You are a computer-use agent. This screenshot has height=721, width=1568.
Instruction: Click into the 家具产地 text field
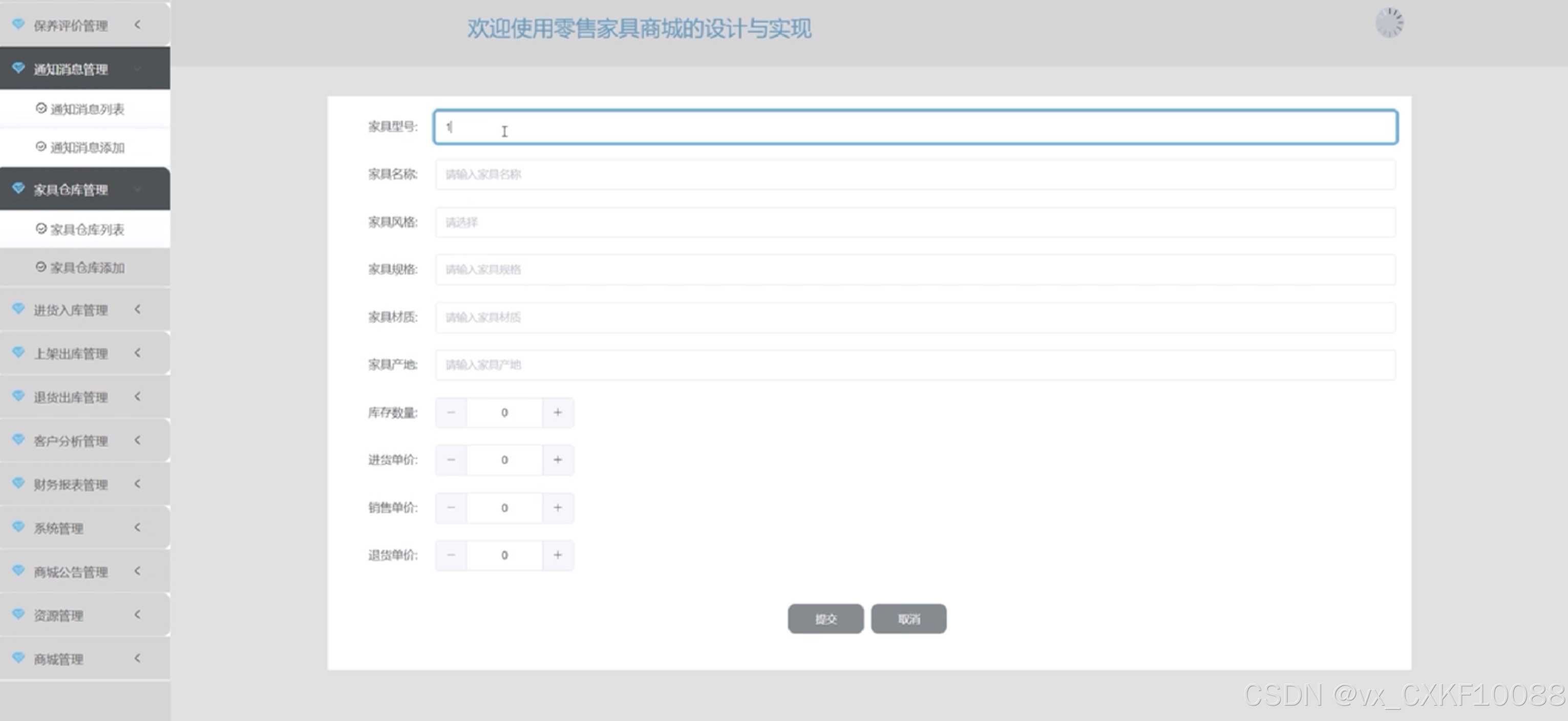(x=915, y=365)
